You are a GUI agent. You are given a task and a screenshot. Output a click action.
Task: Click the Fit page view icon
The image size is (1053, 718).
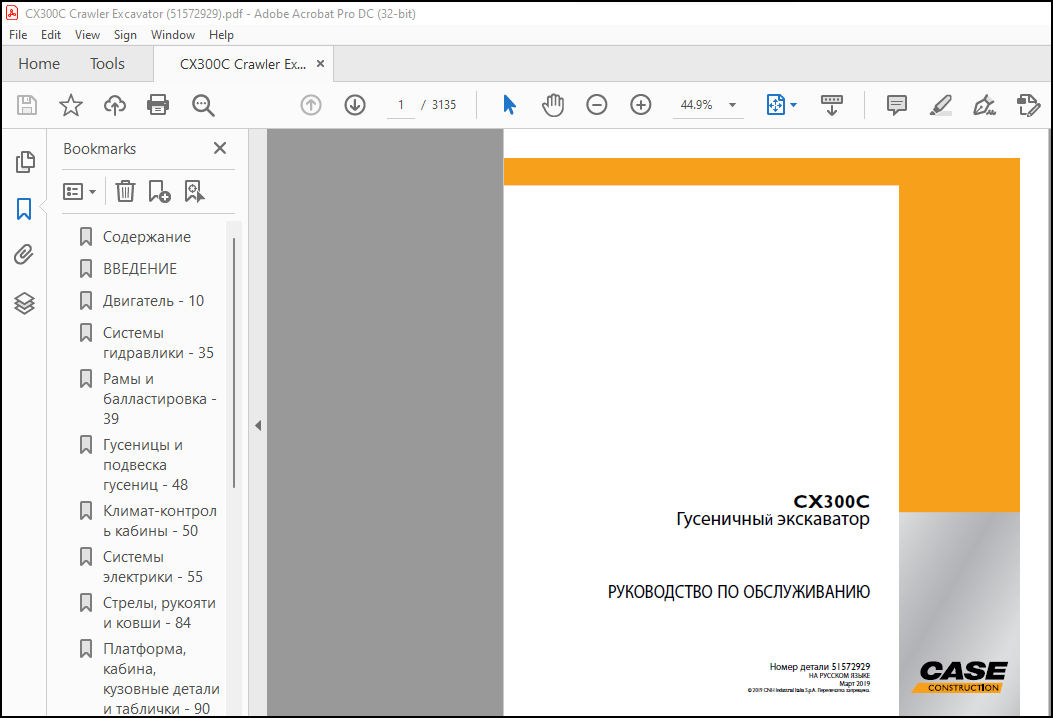(x=776, y=105)
